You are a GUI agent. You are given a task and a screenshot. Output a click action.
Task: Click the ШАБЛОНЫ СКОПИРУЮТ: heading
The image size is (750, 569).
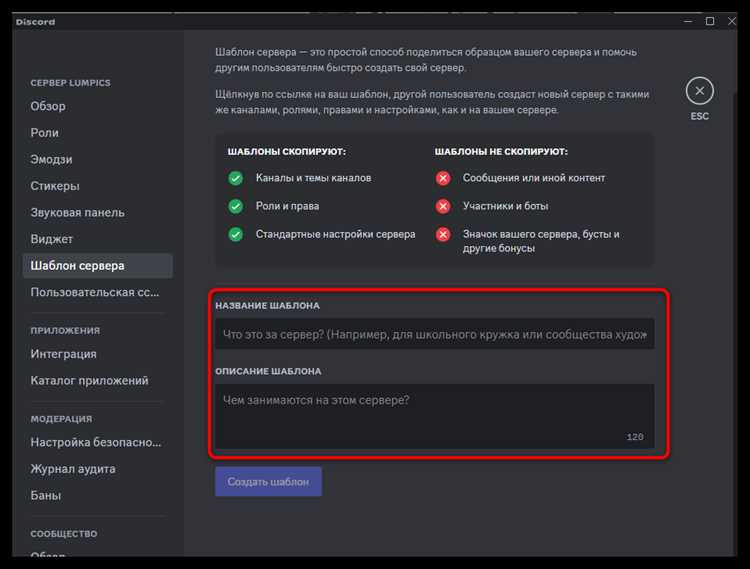(287, 152)
